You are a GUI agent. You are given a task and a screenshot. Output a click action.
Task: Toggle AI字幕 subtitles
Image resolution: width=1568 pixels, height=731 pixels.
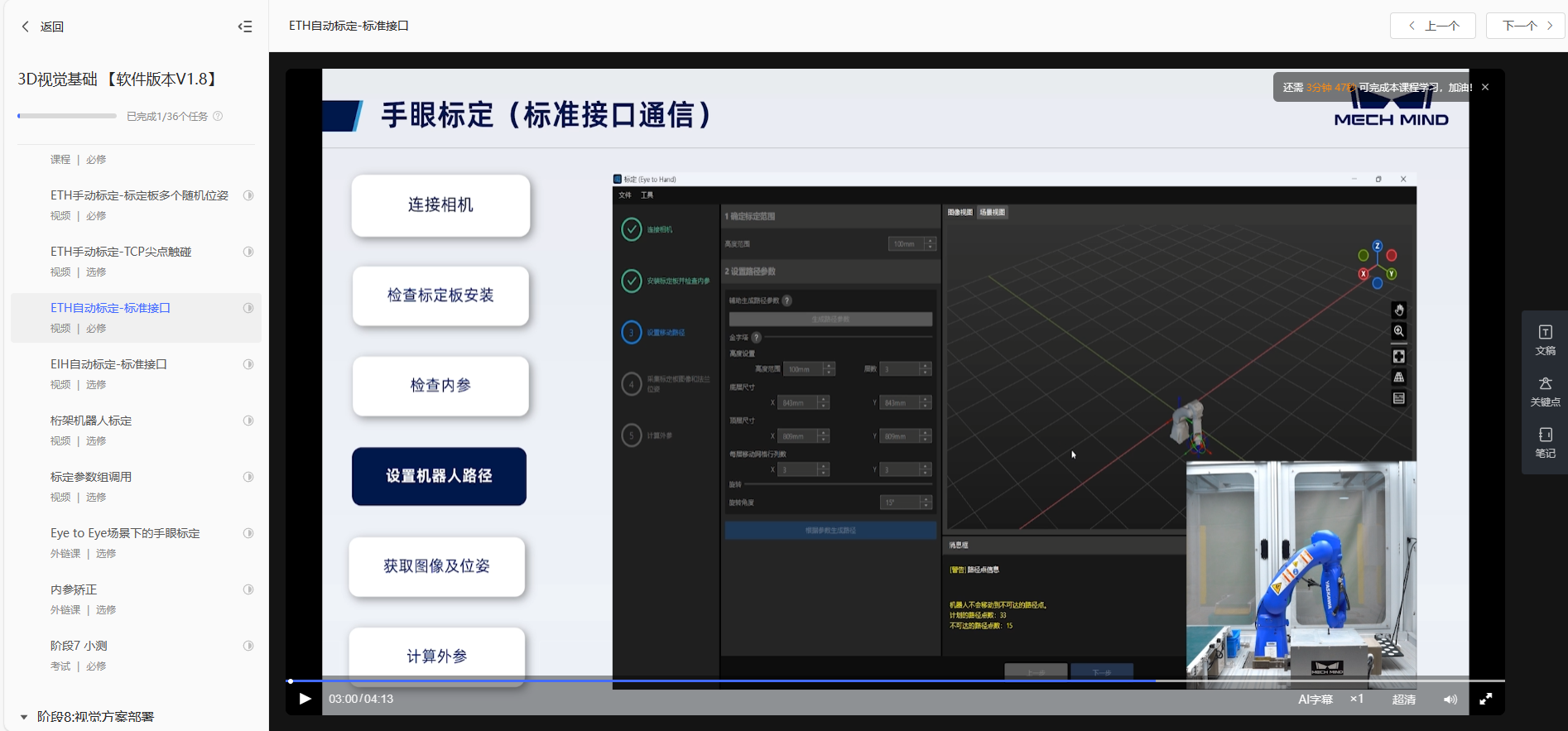pos(1315,700)
